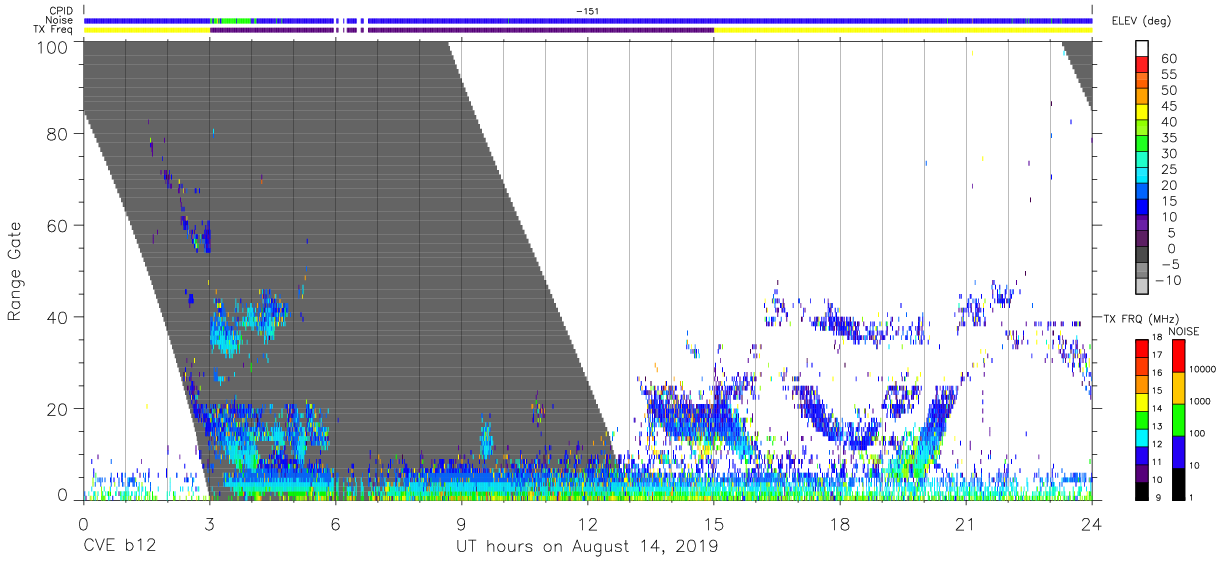Click the '18' tick label on the time axis
The image size is (1228, 567).
tap(839, 524)
